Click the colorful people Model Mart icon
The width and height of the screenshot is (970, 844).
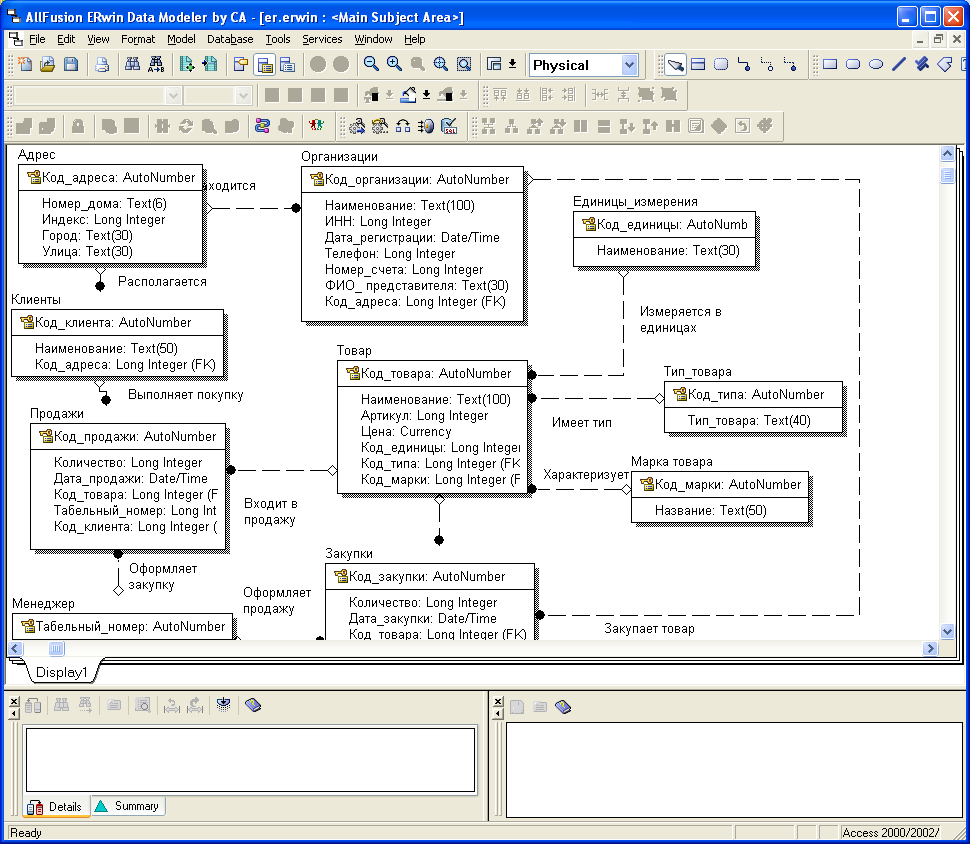tap(317, 126)
